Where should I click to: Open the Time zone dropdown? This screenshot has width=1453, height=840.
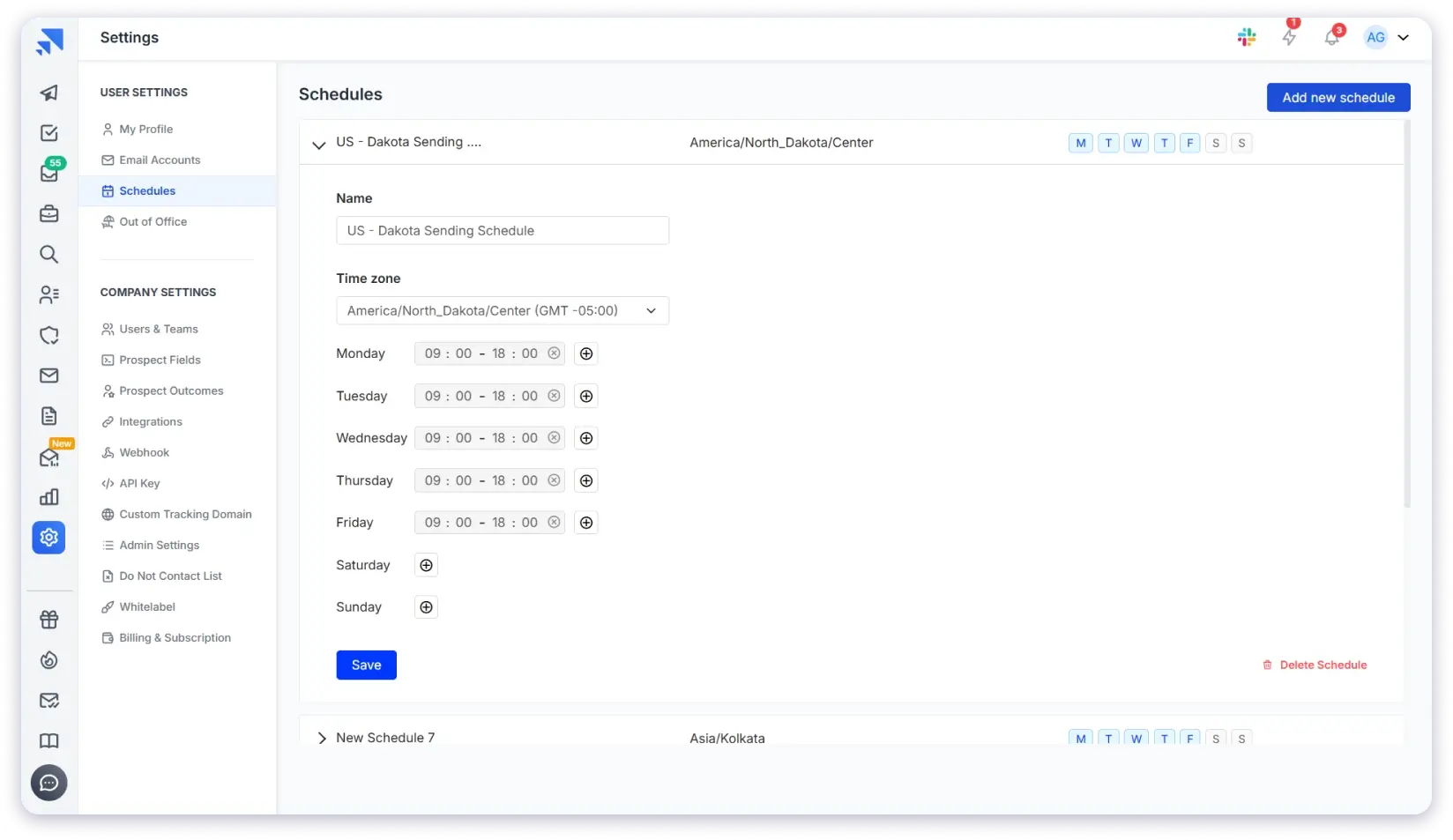(503, 310)
